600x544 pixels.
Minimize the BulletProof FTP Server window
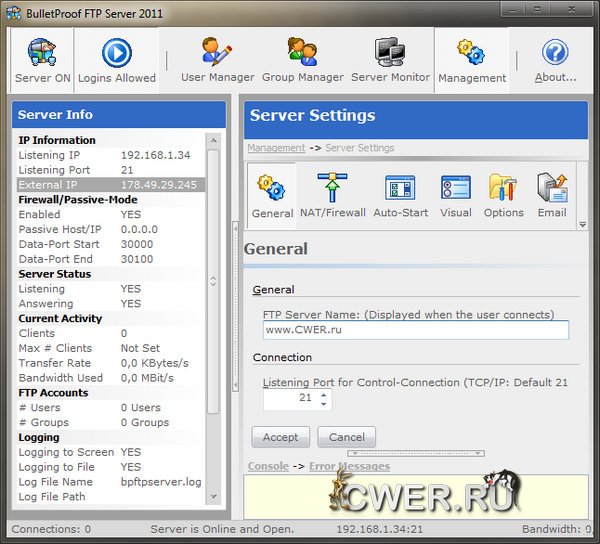tap(513, 9)
